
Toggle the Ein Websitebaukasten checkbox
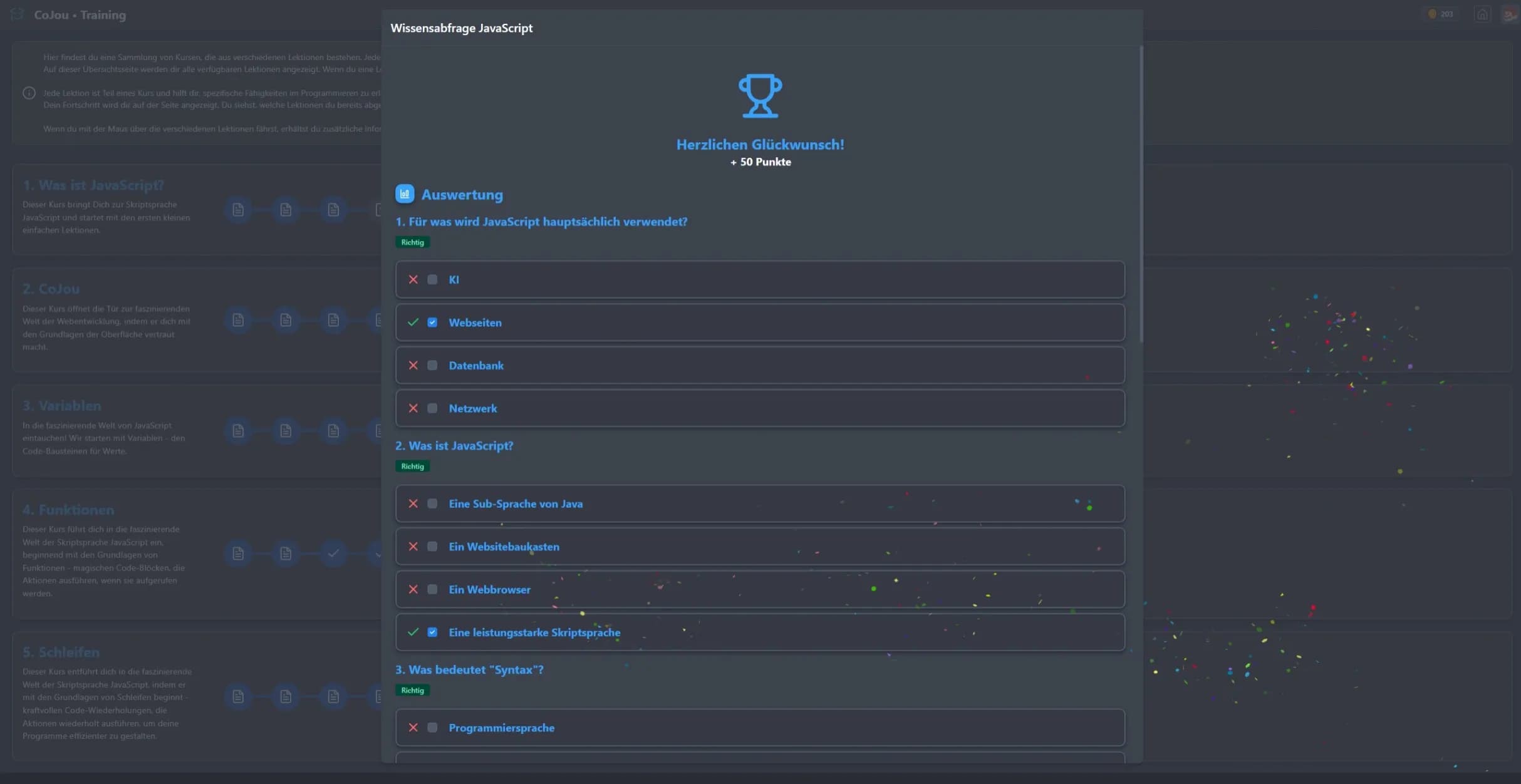click(x=432, y=547)
